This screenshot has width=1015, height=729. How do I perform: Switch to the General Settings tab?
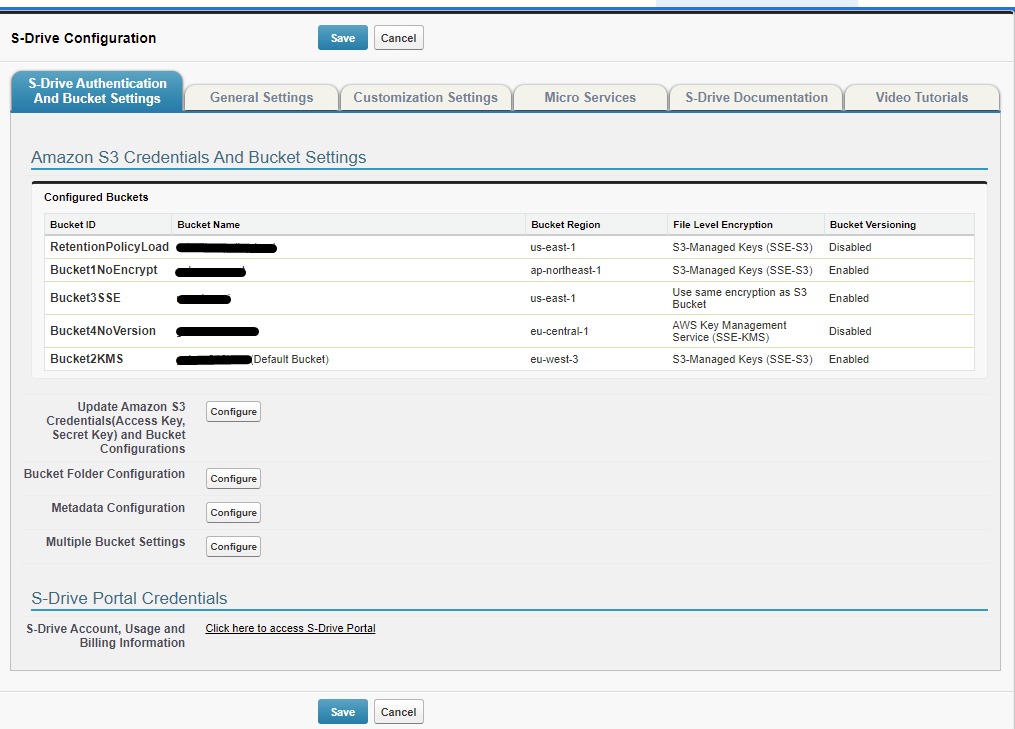(x=261, y=97)
